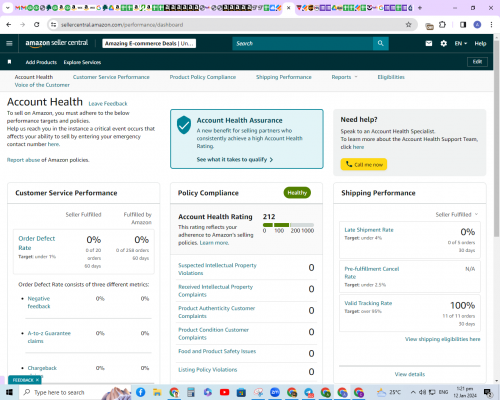Open the settings gear icon
Screen dimensions: 500x400
pyautogui.click(x=443, y=43)
